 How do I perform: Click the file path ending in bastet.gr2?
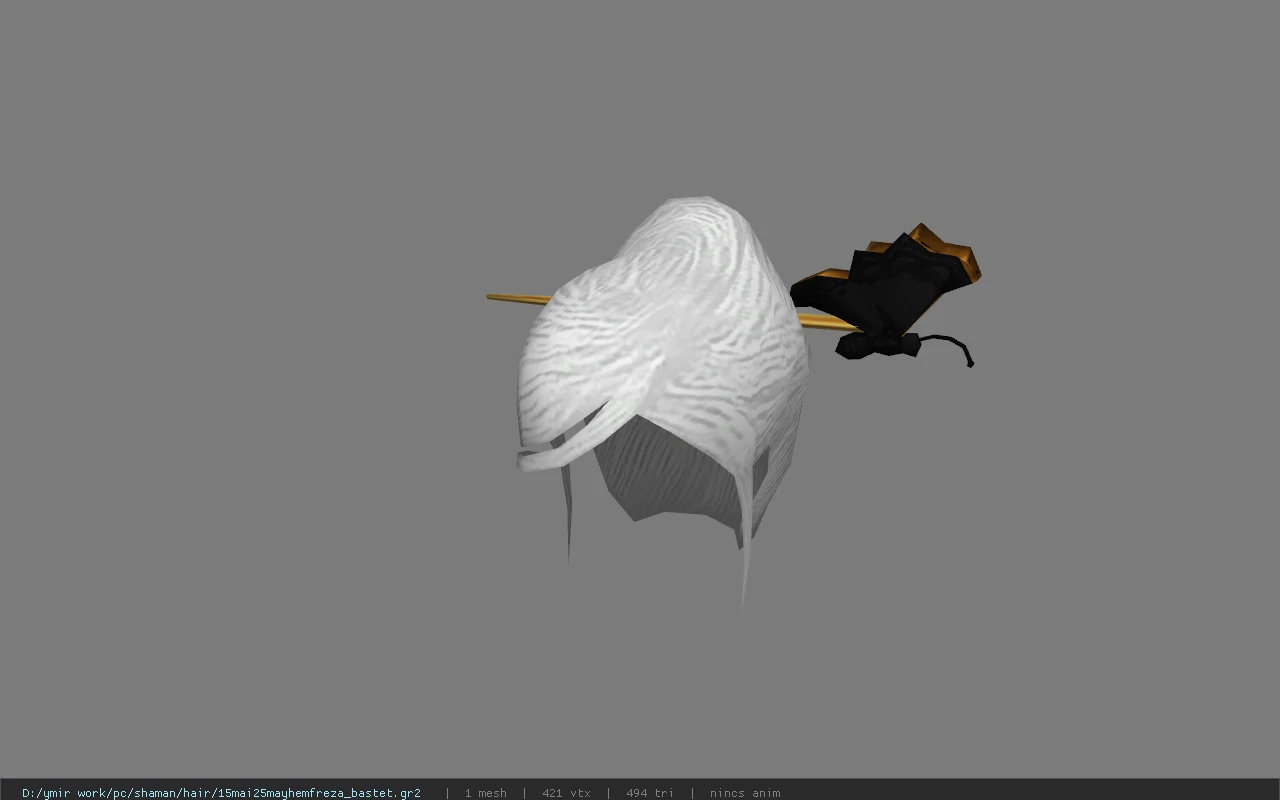coord(221,793)
